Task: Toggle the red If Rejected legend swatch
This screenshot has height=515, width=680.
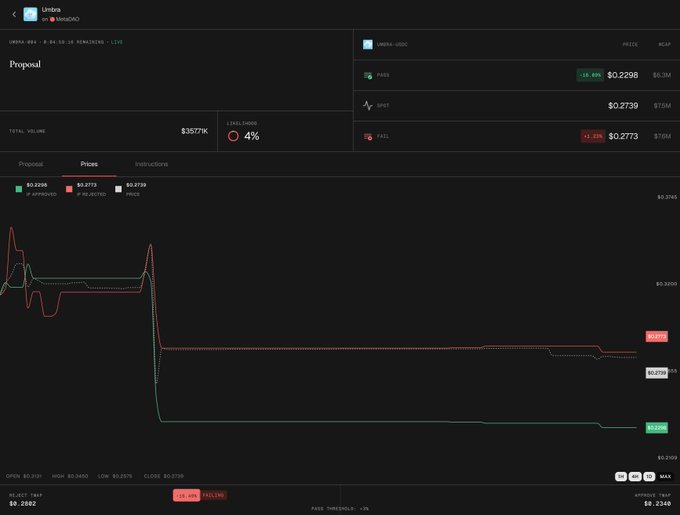Action: click(x=69, y=189)
